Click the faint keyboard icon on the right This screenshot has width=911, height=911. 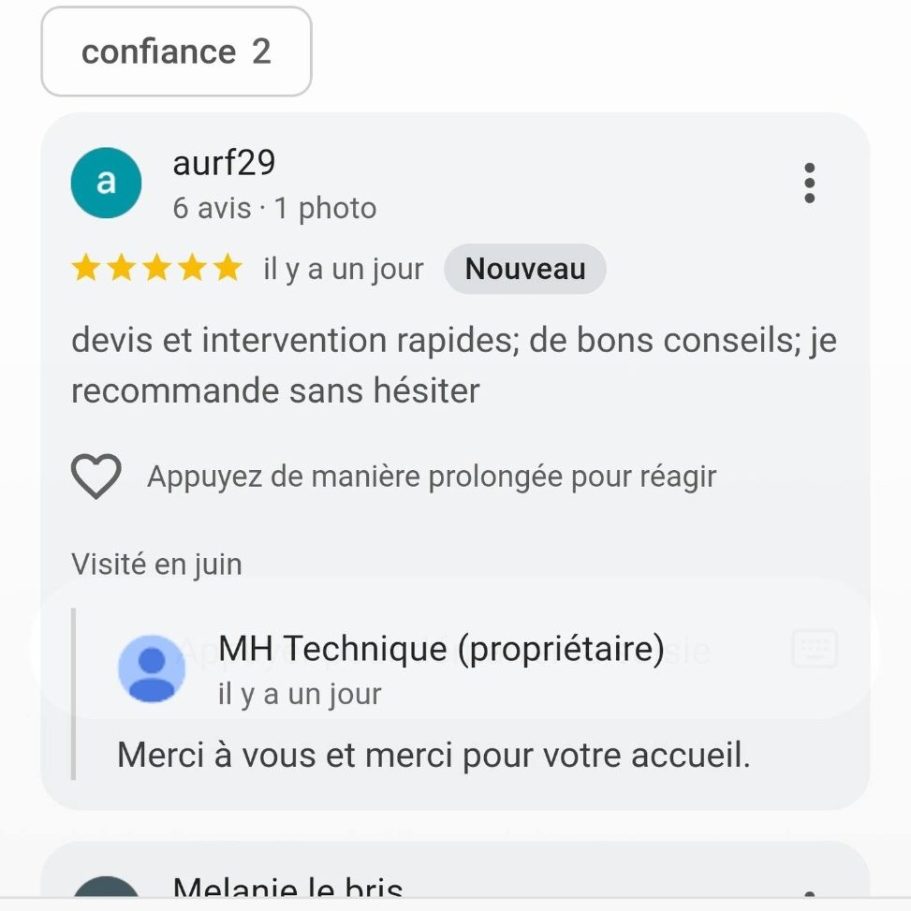[x=814, y=650]
